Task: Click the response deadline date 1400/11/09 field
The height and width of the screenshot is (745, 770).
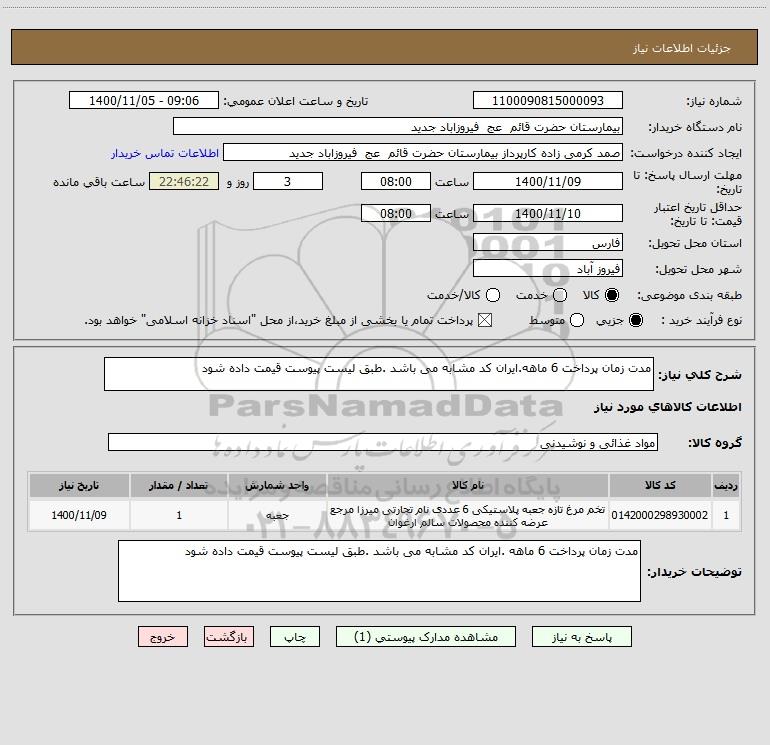Action: click(x=548, y=181)
